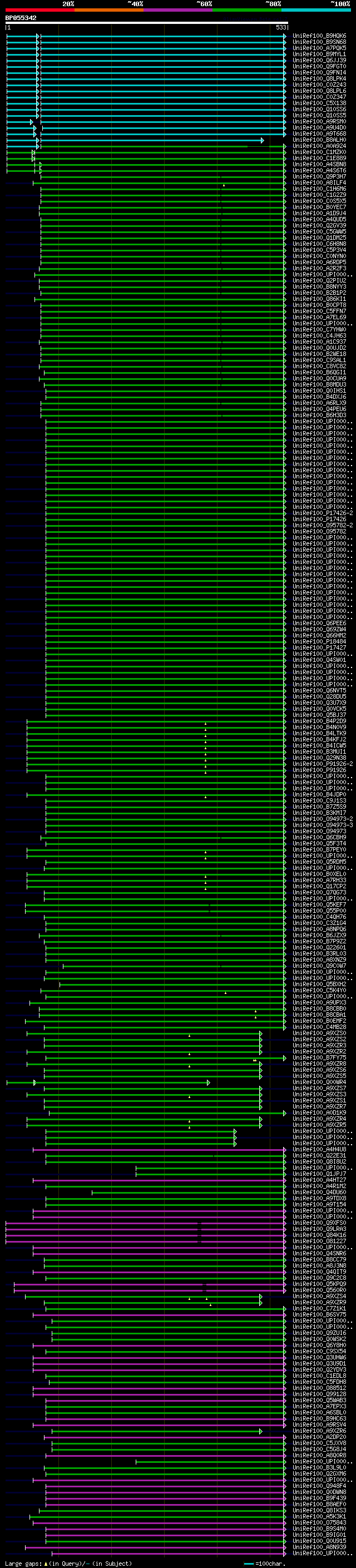The image size is (356, 1568).
Task: Click the UniRef100_P17426-2 label
Action: (323, 513)
